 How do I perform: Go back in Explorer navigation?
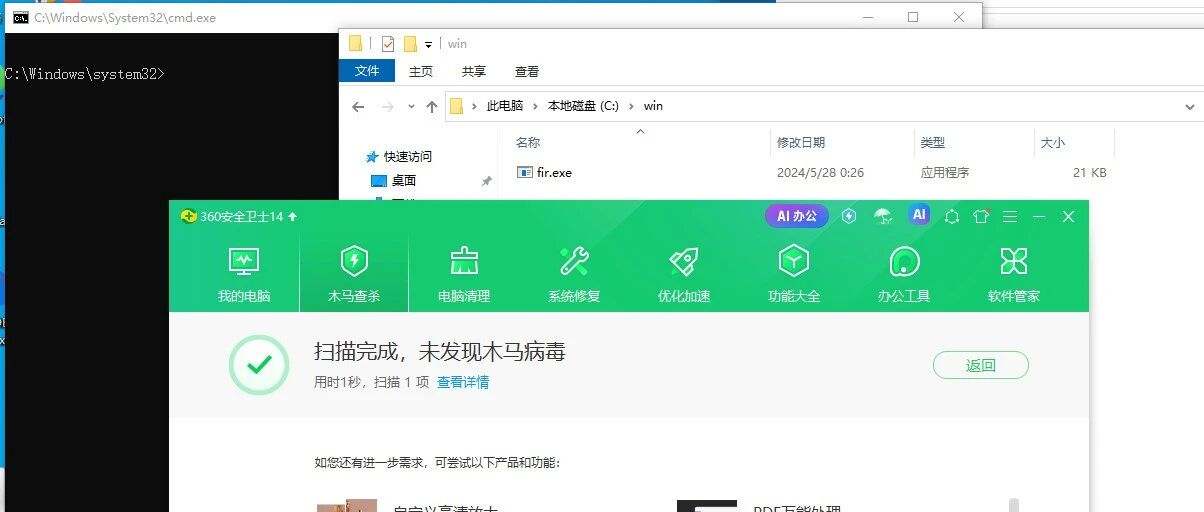click(x=358, y=106)
